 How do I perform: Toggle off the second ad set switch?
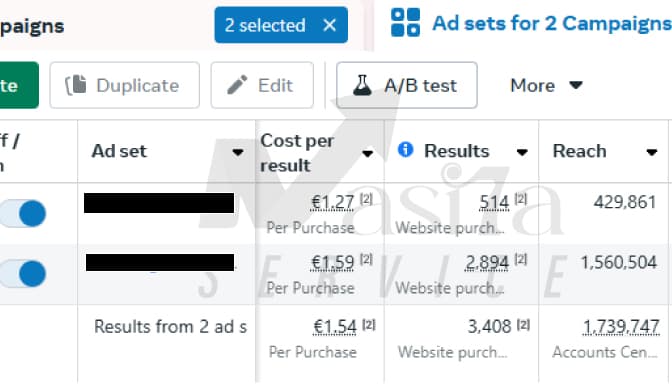click(x=24, y=273)
